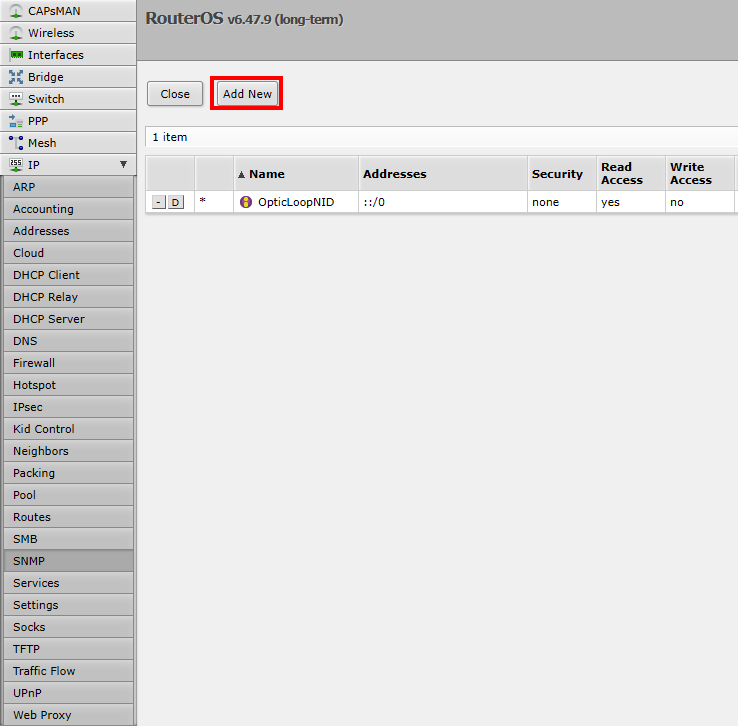Collapse the IP menu arrow

click(123, 165)
